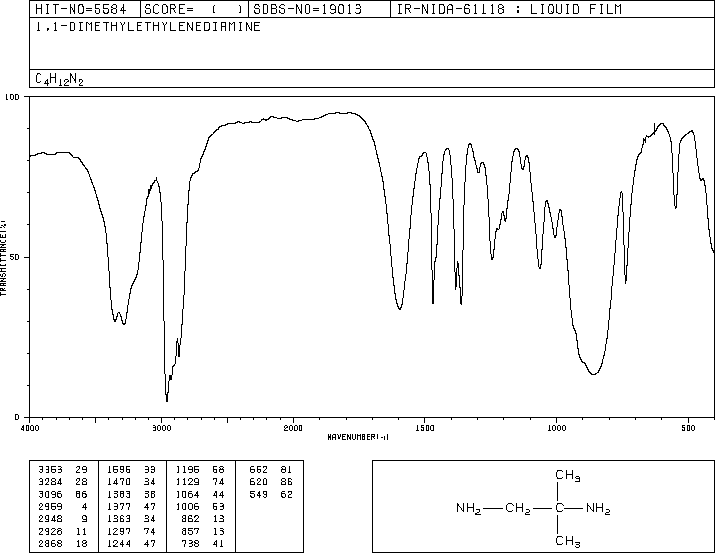Select peak entry 1377 in the table
Image resolution: width=715 pixels, height=553 pixels.
coord(131,506)
